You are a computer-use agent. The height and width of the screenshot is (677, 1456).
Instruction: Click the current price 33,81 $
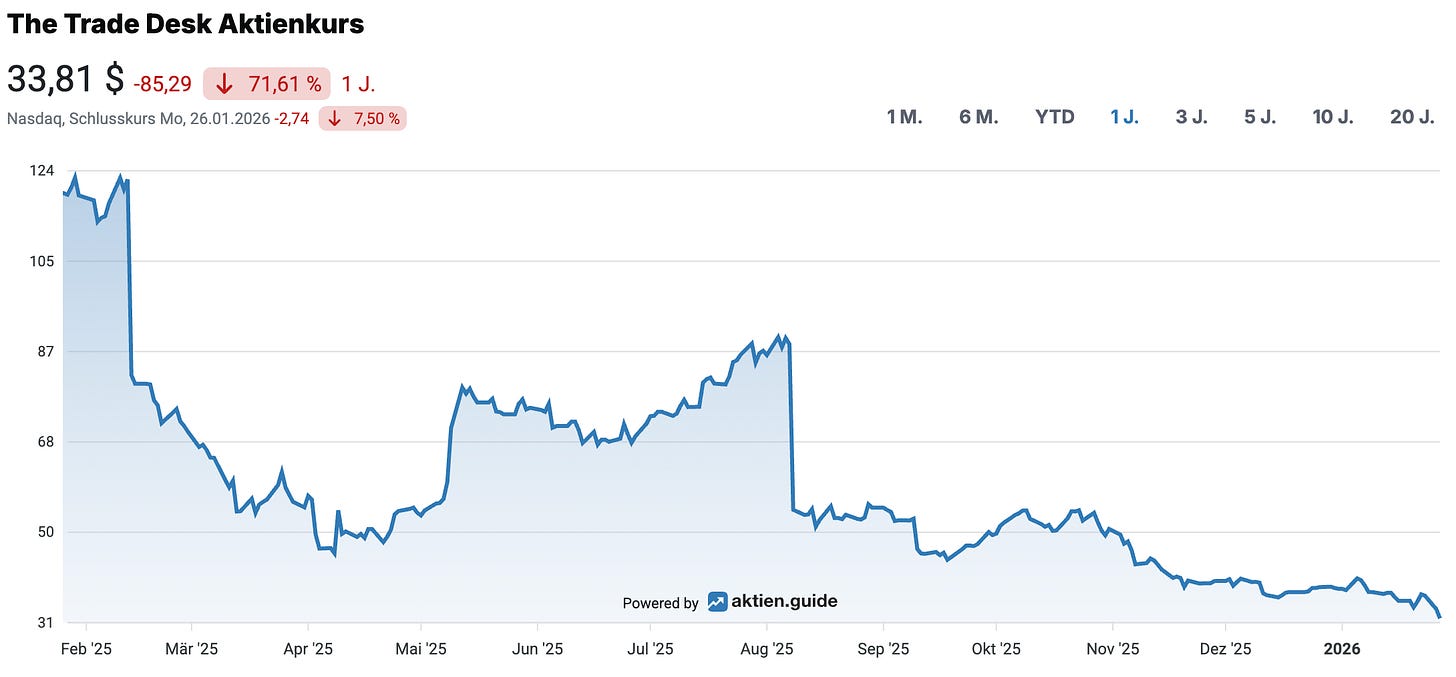[66, 80]
